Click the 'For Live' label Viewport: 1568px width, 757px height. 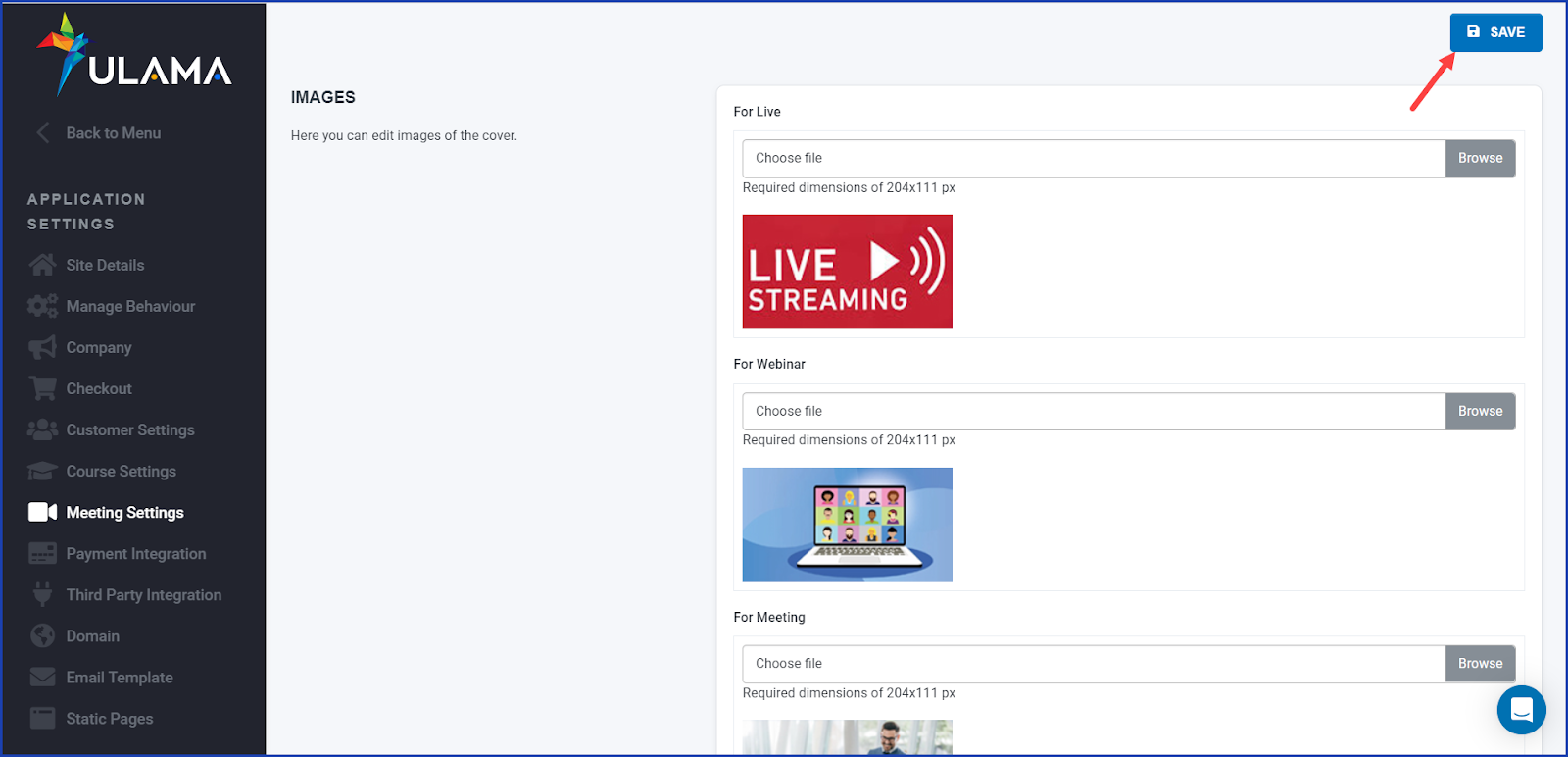(x=758, y=112)
